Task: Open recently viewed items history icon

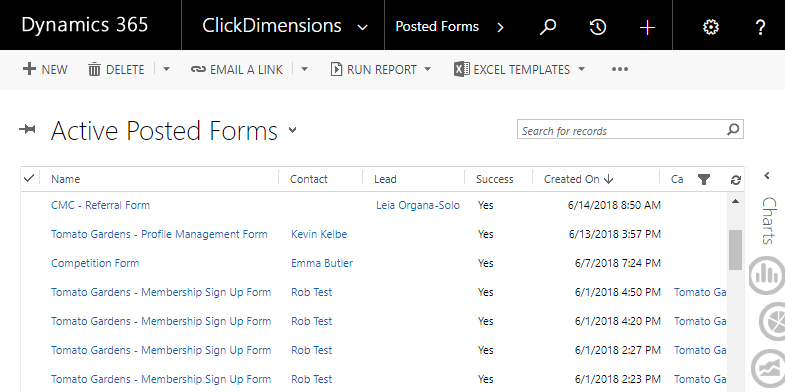Action: [598, 27]
